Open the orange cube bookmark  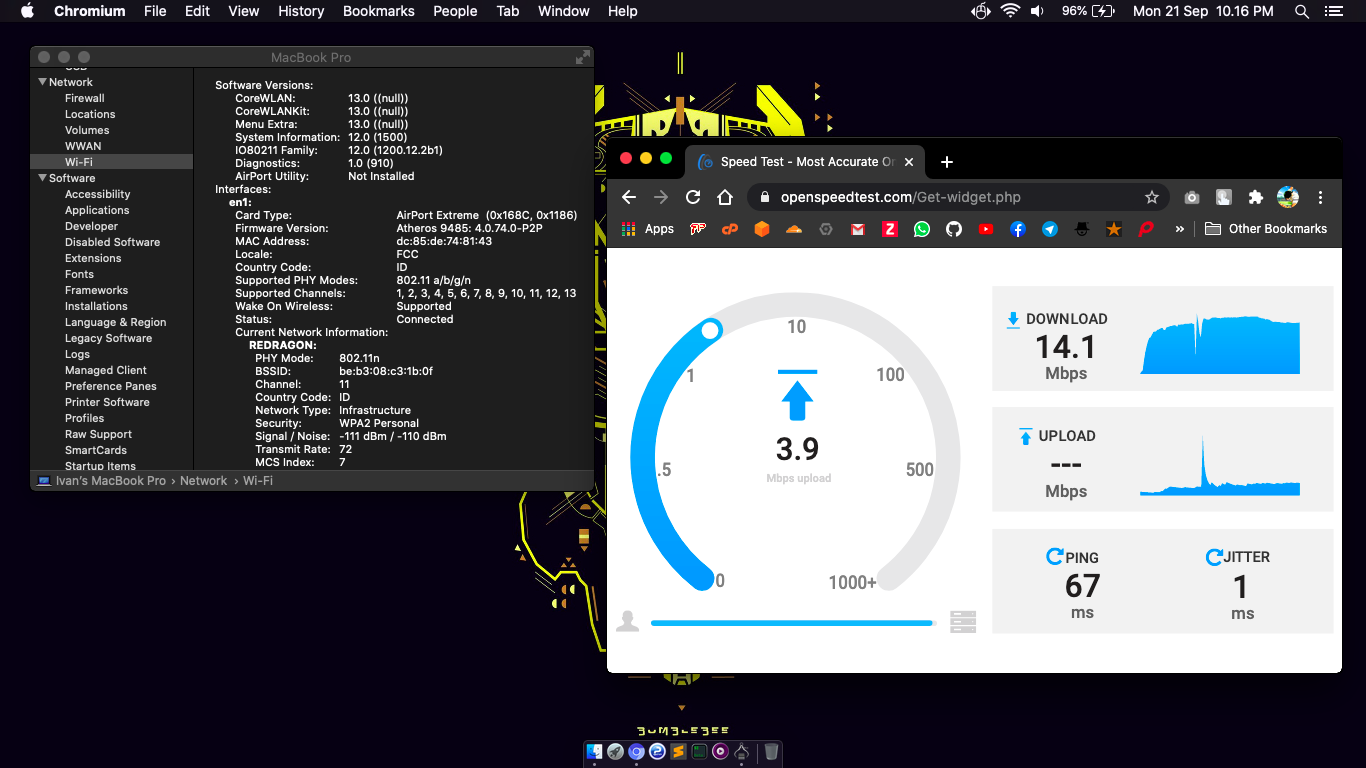tap(762, 229)
